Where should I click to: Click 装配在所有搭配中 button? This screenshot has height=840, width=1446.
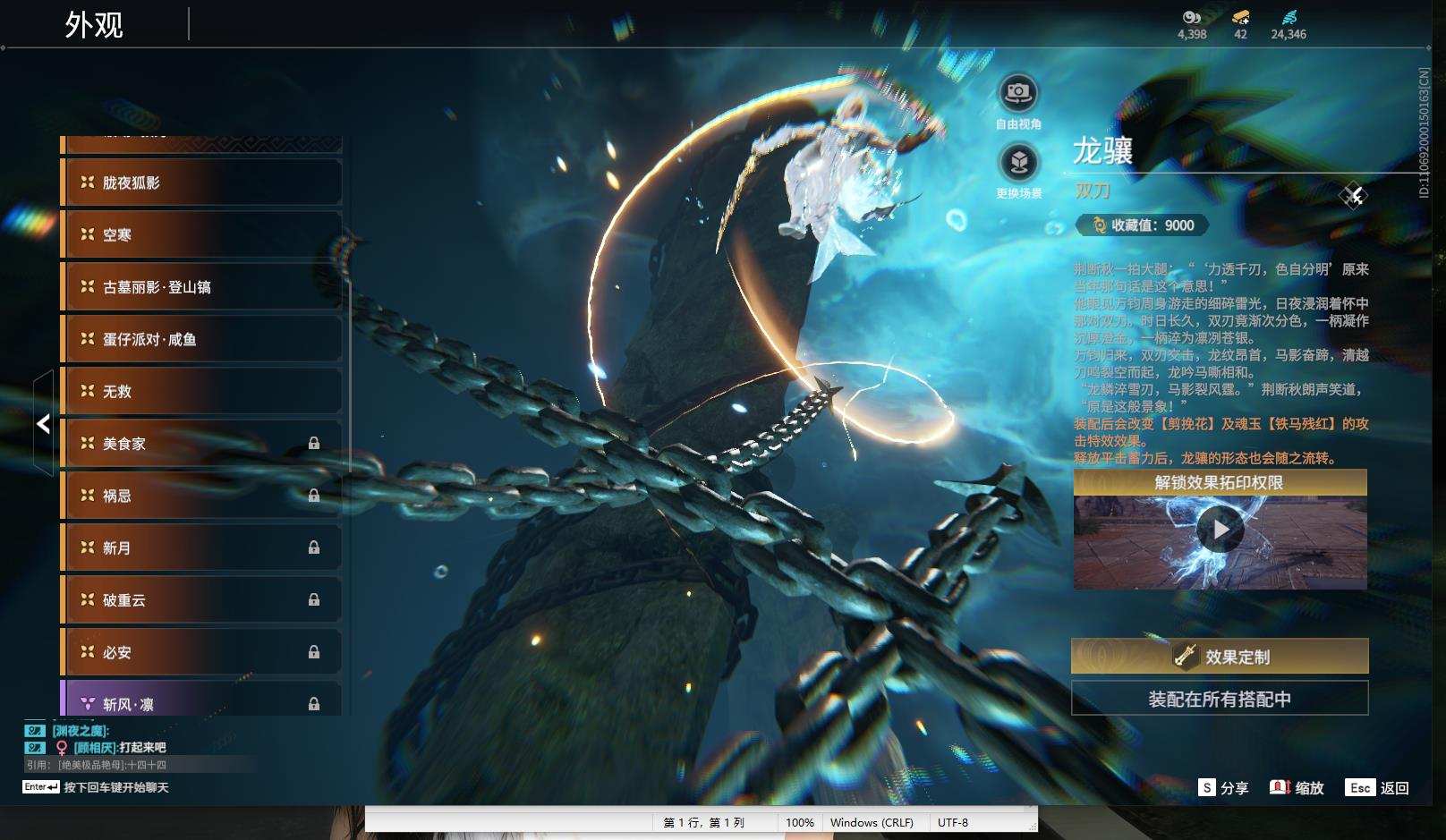pos(1220,699)
